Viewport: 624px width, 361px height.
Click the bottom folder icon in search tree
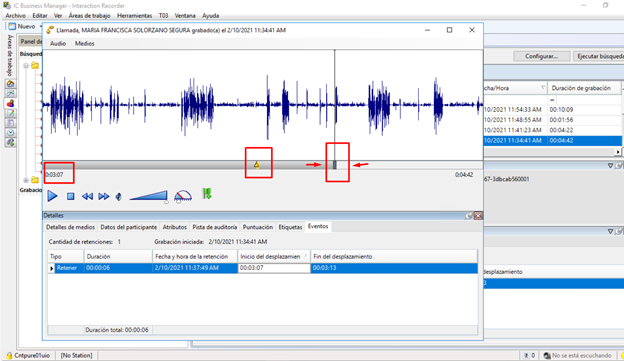[35, 180]
